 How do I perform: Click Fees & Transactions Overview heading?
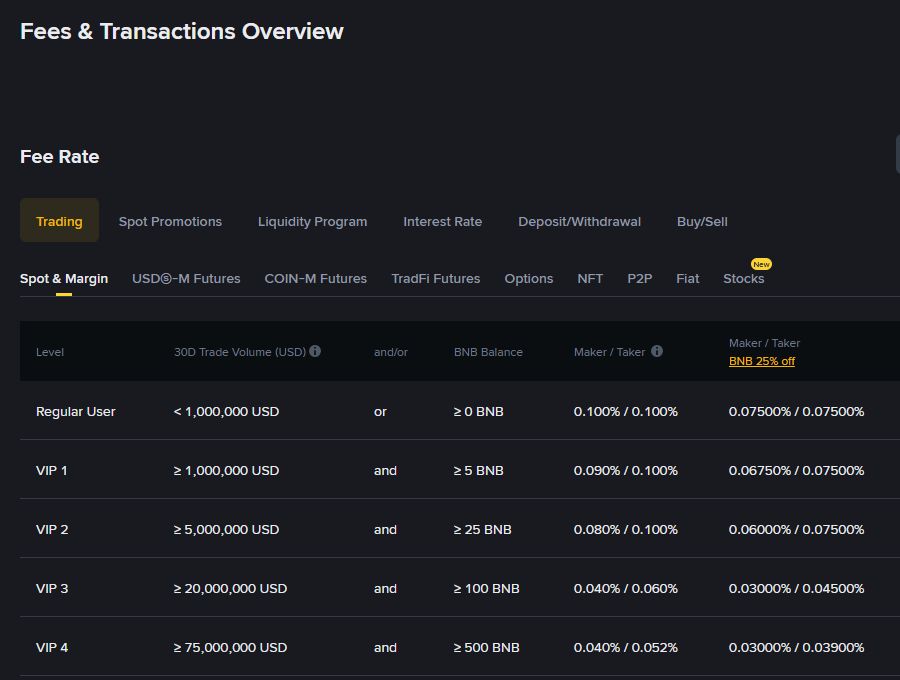pos(181,32)
